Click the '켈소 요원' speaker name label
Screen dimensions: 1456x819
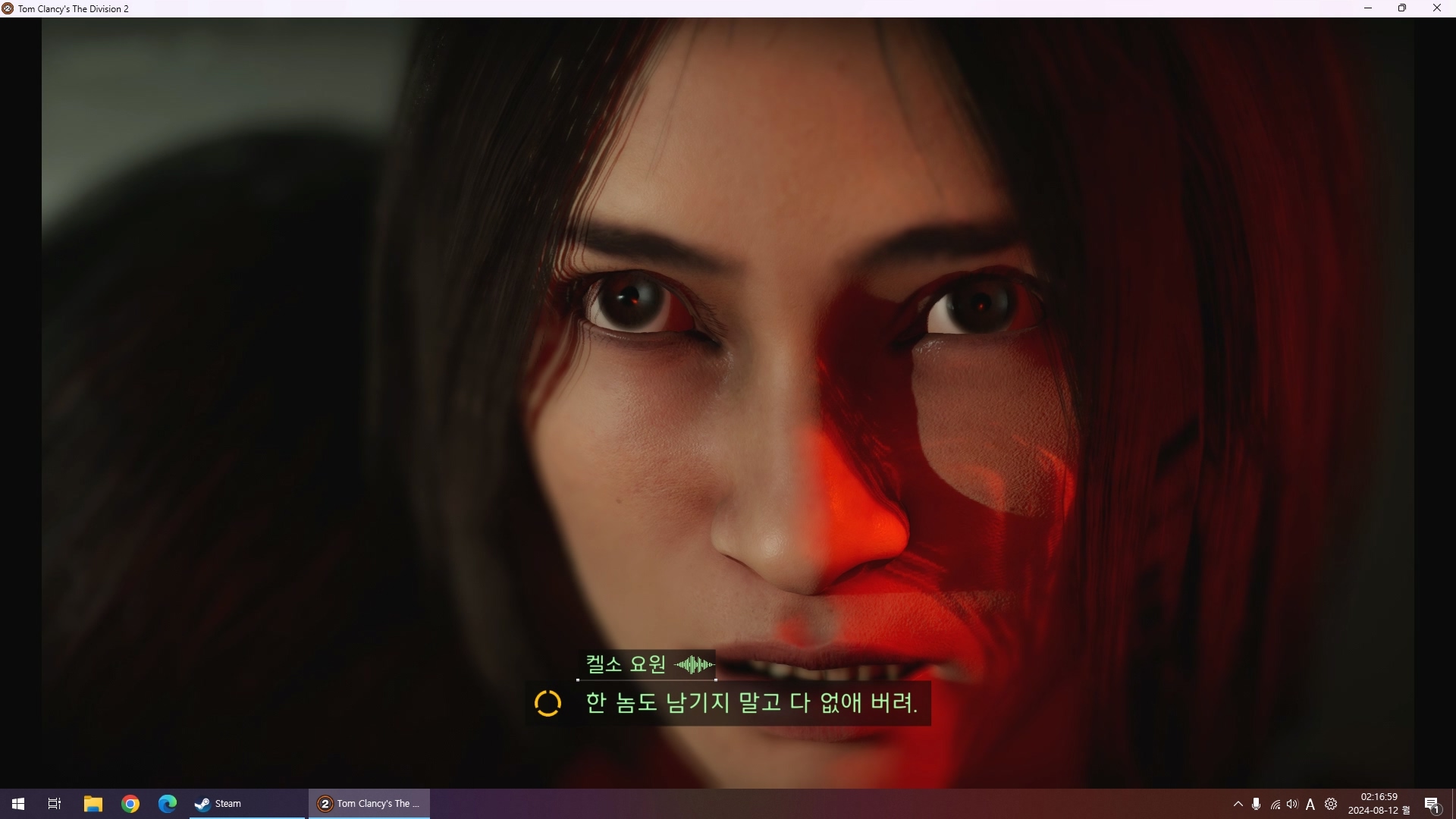coord(626,664)
